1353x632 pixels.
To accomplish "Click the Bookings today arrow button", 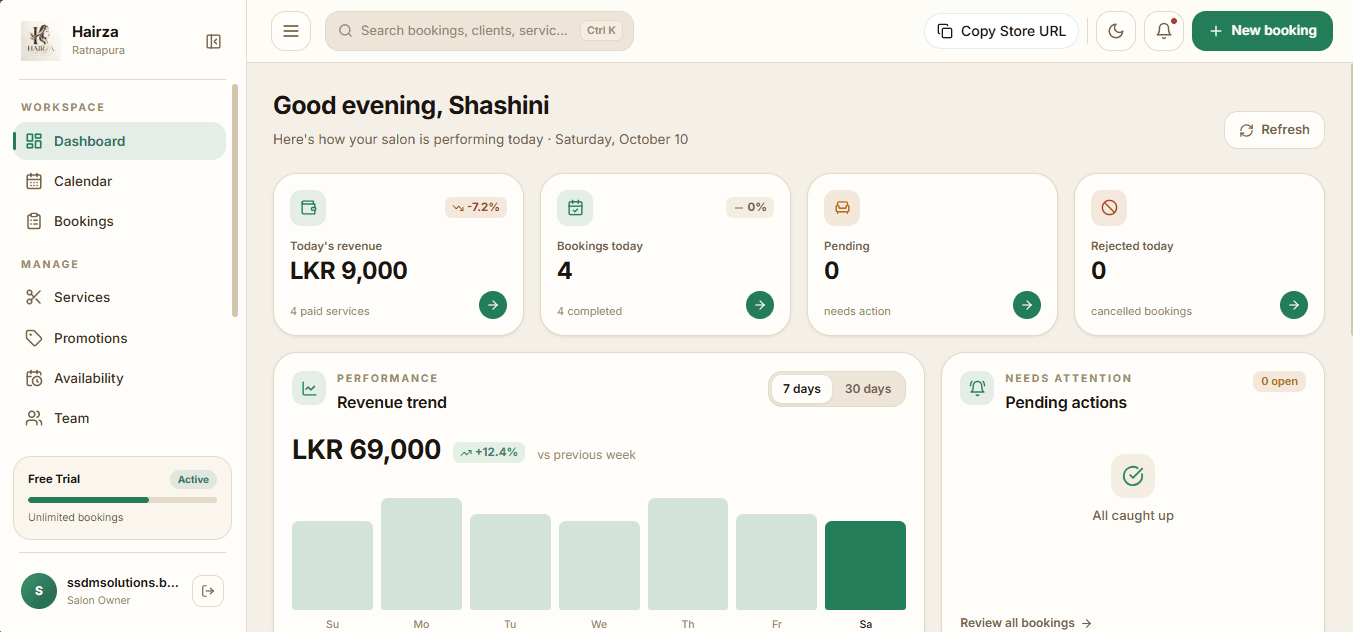I will click(x=760, y=305).
